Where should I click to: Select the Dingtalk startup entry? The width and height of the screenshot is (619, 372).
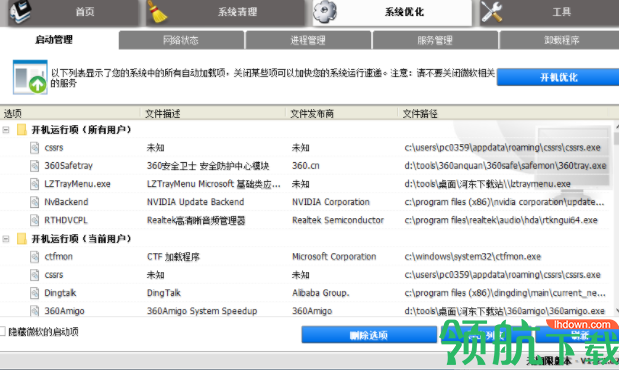point(60,293)
